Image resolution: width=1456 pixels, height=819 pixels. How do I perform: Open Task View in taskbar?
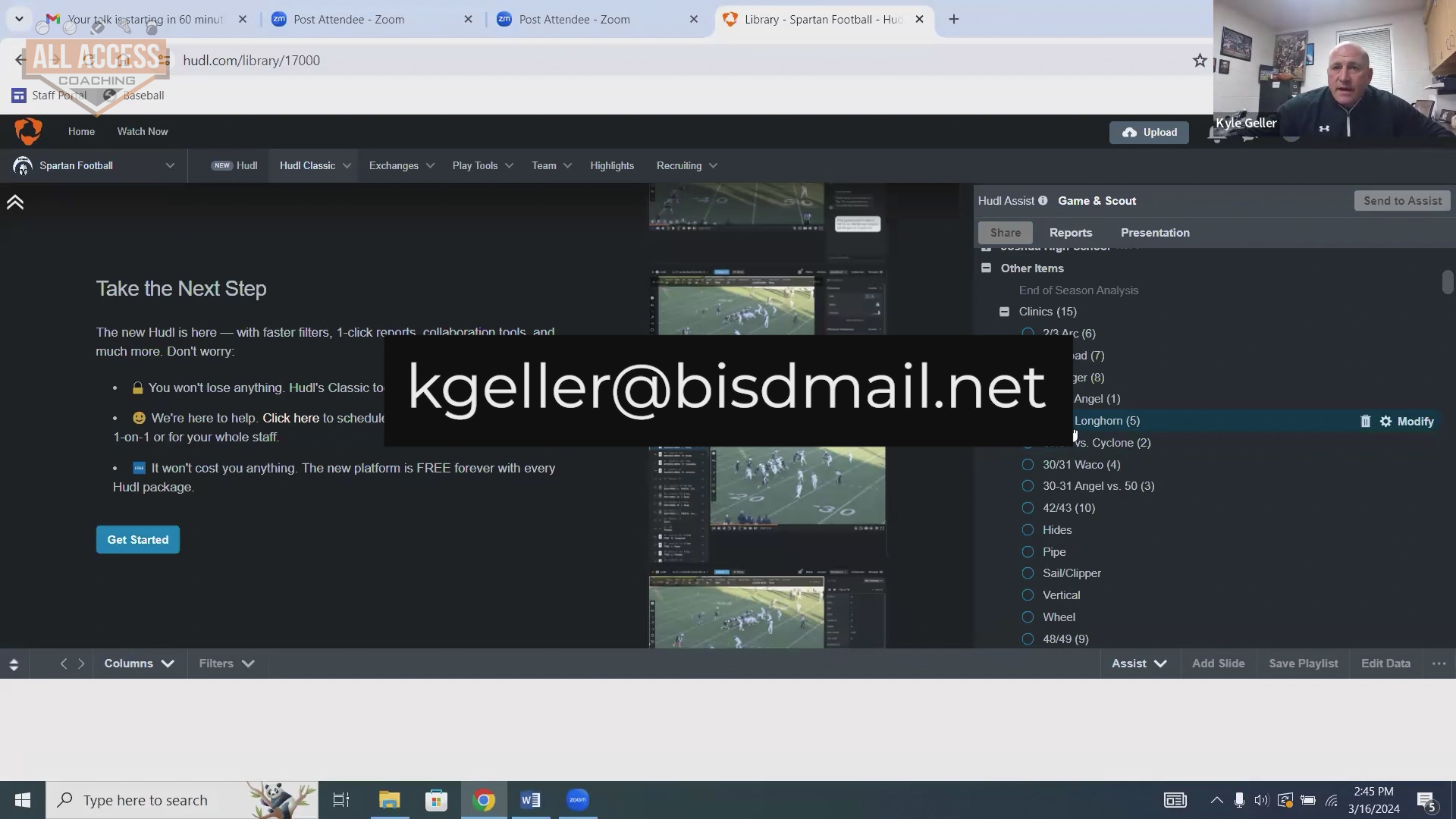click(341, 800)
